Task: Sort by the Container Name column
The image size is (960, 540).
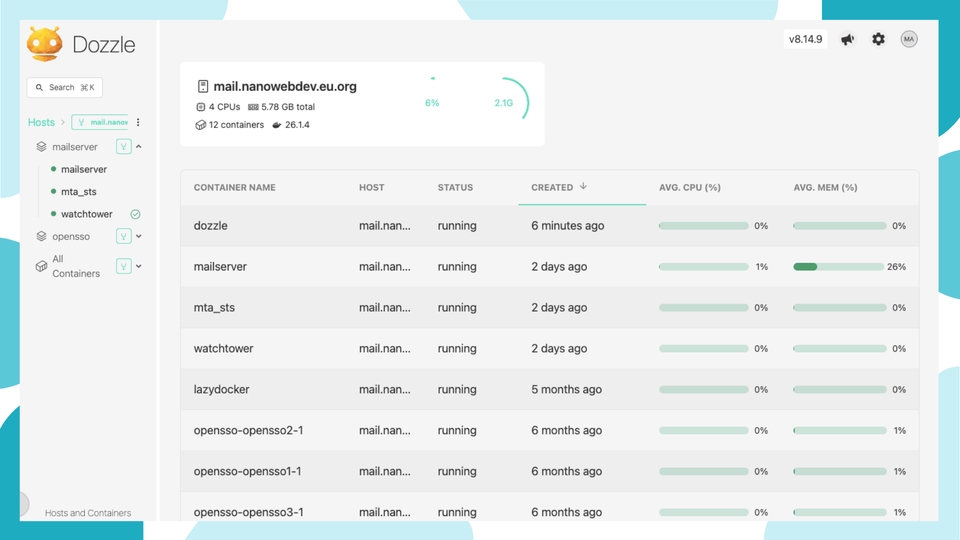Action: point(234,187)
